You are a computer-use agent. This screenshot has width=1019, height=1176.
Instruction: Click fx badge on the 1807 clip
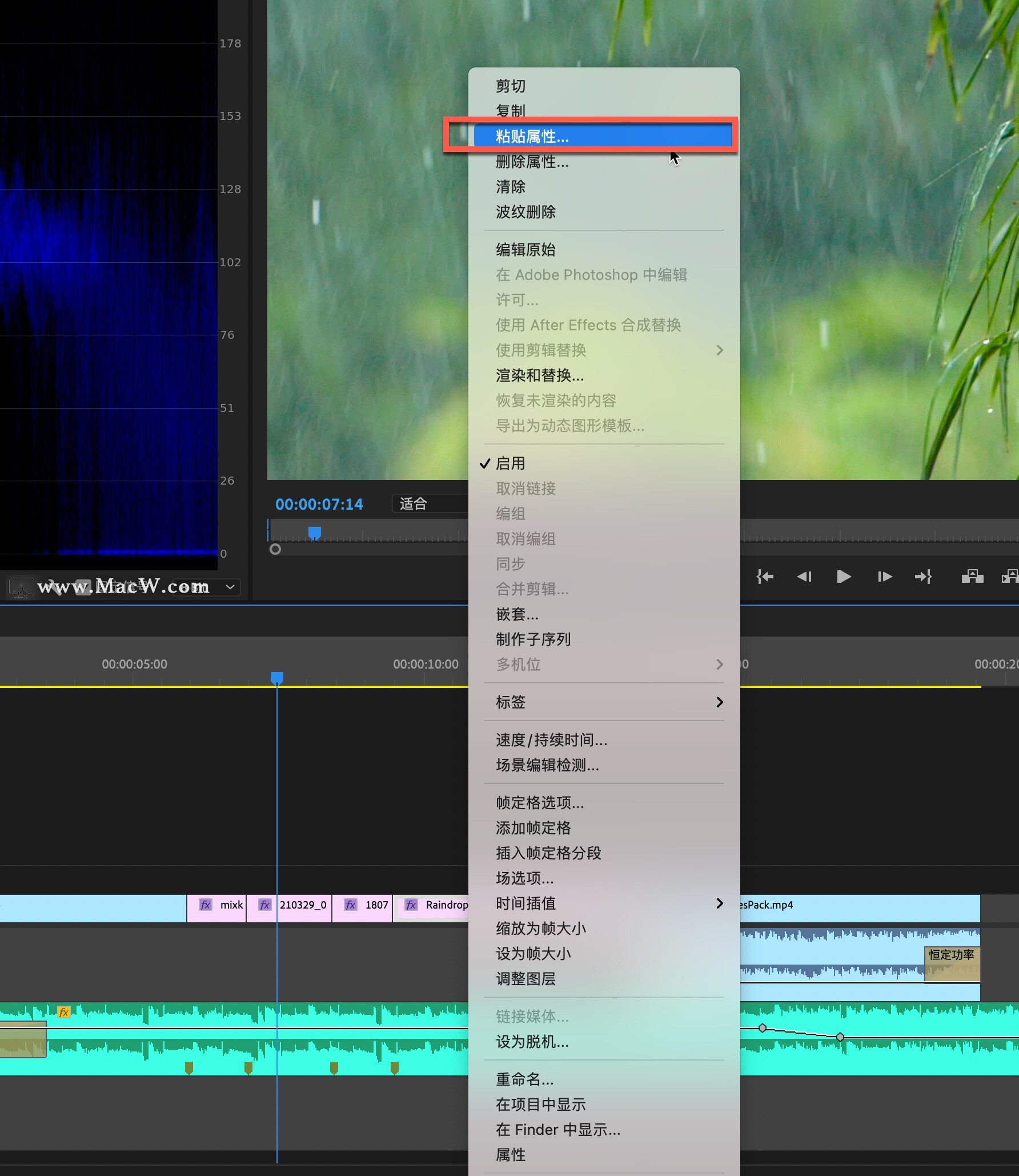351,905
